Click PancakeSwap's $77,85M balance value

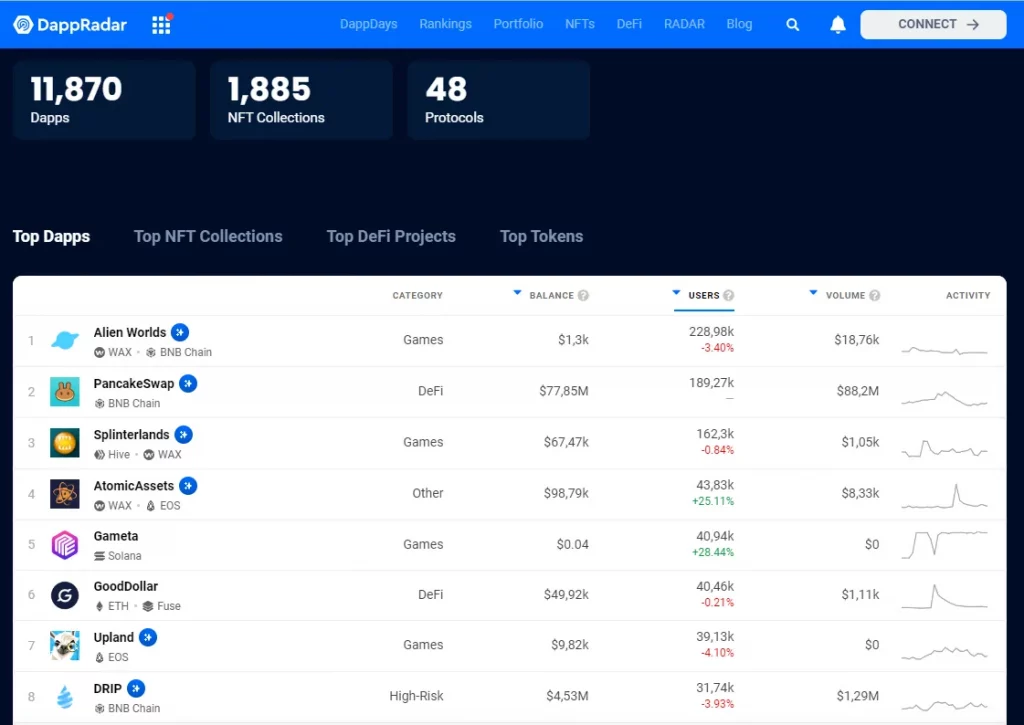point(564,391)
